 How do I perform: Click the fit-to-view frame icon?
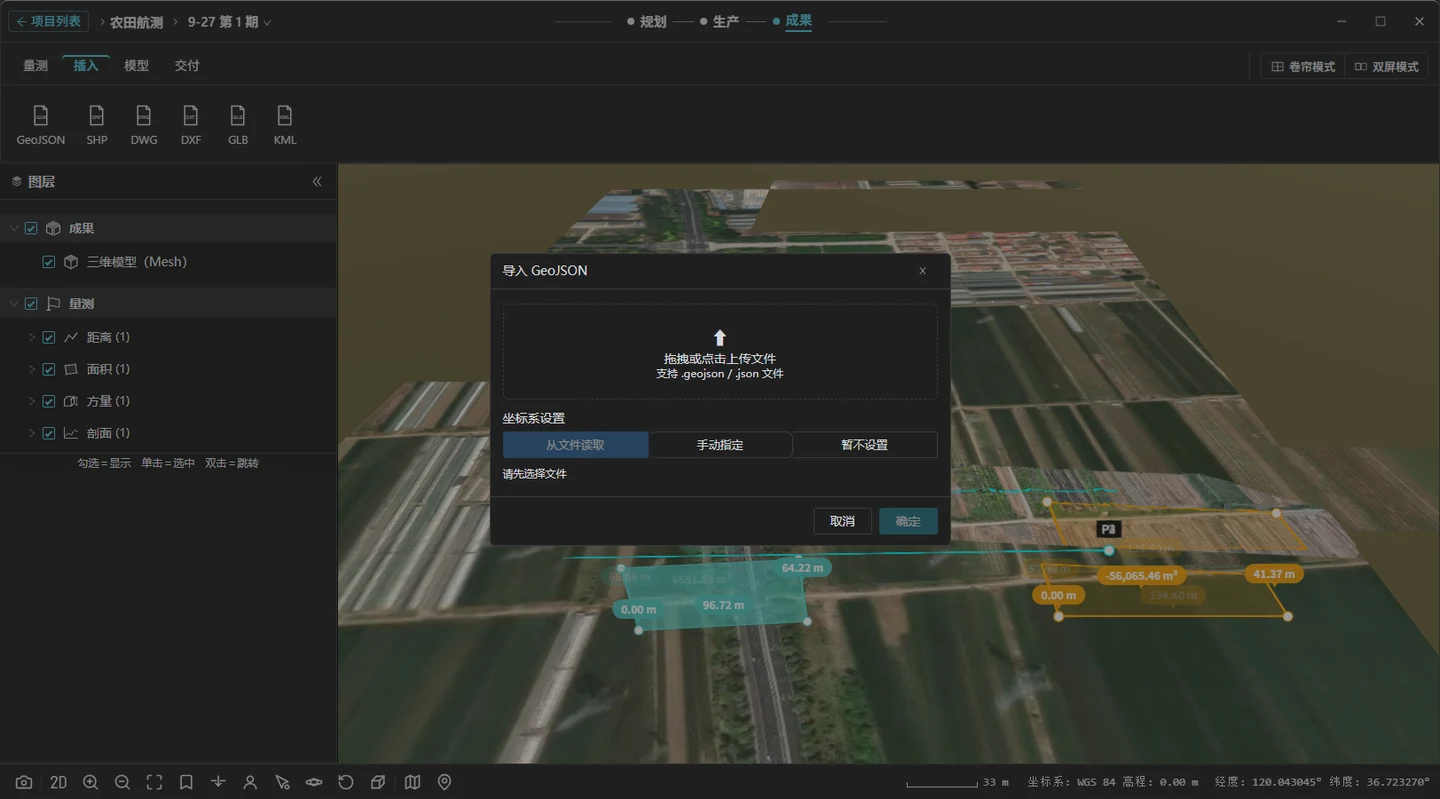(154, 782)
